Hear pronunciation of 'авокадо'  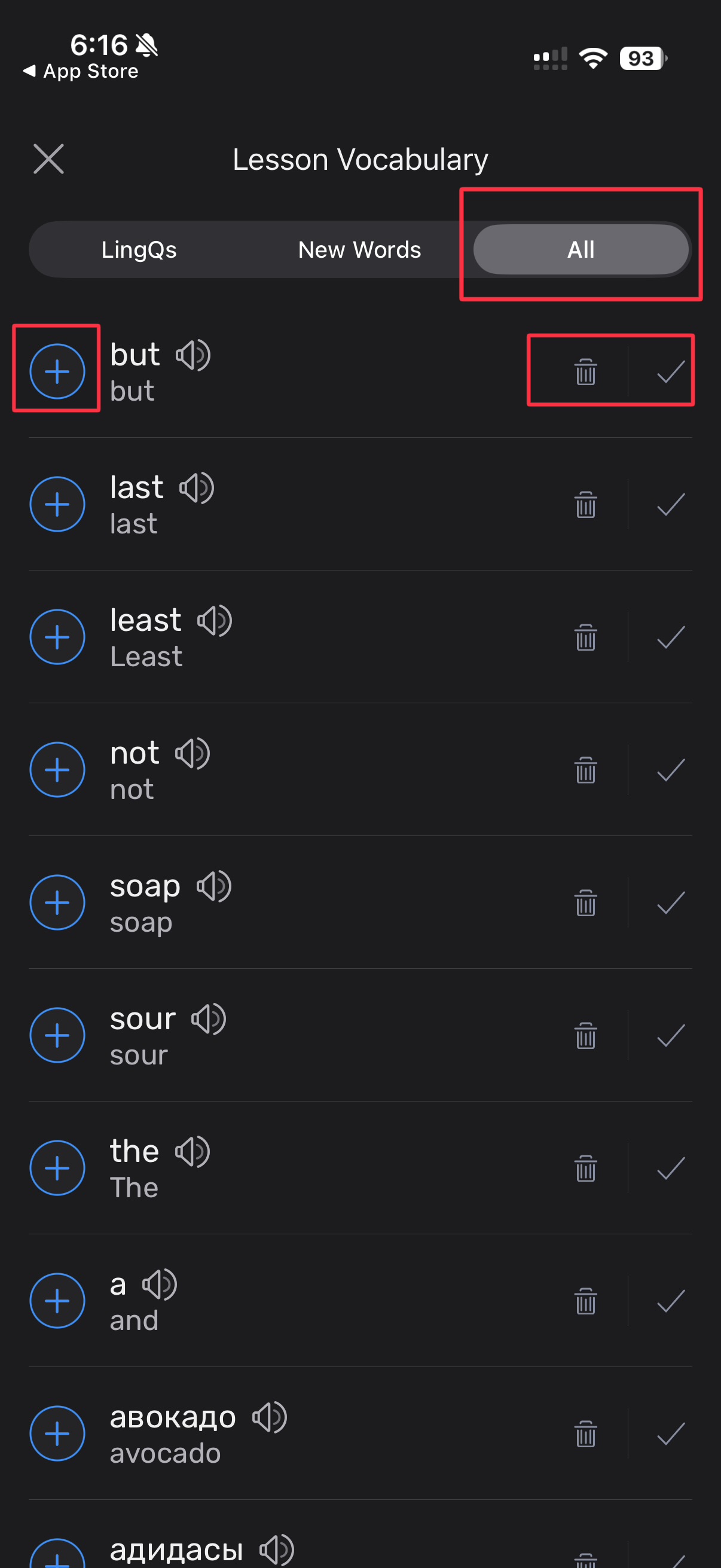[270, 1418]
